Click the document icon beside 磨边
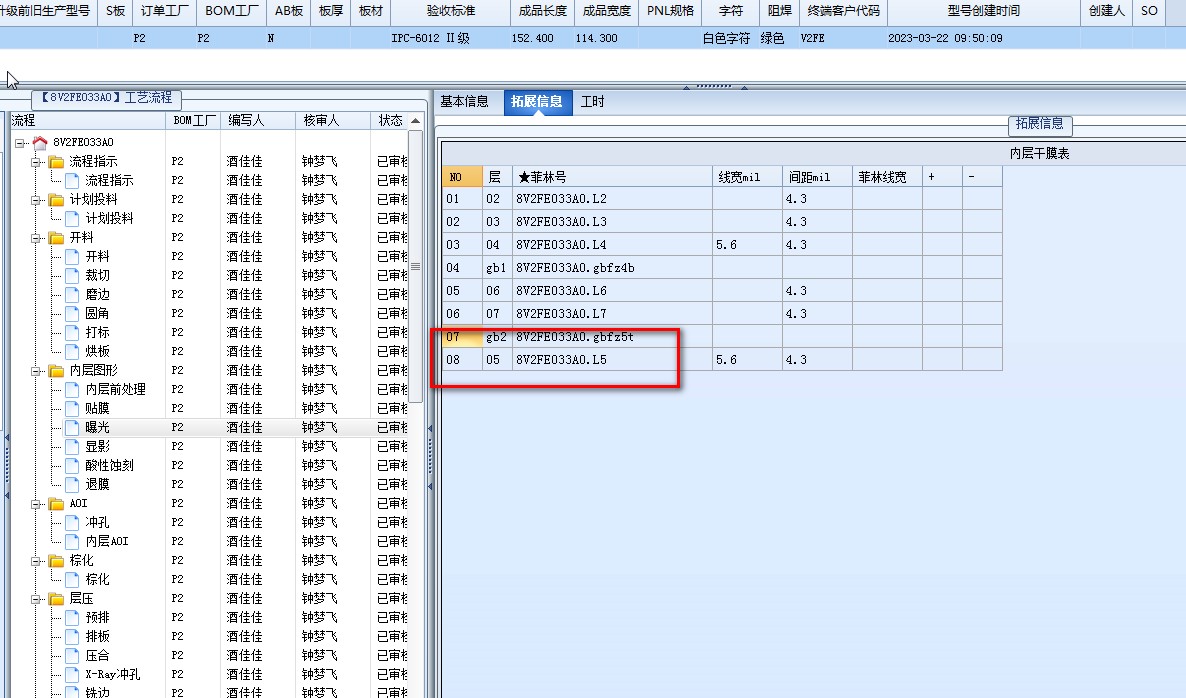The height and width of the screenshot is (698, 1186). (72, 294)
